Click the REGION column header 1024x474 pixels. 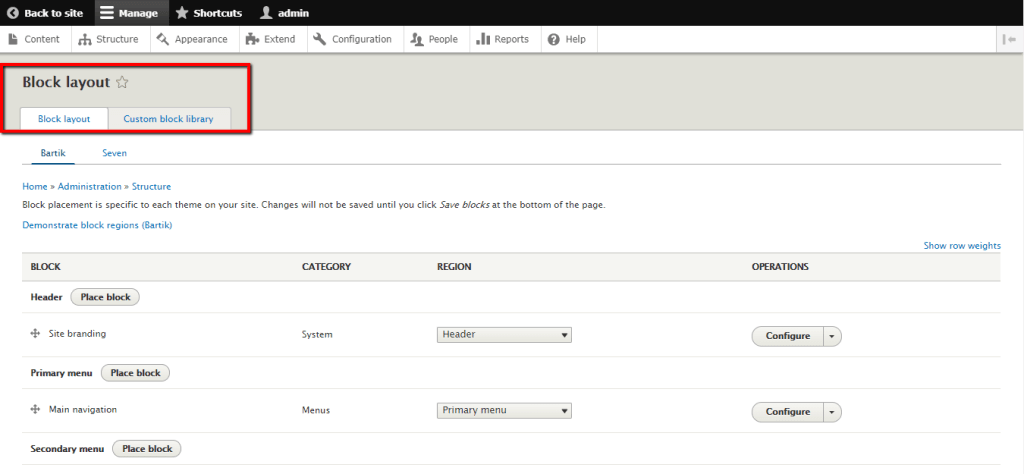click(454, 267)
